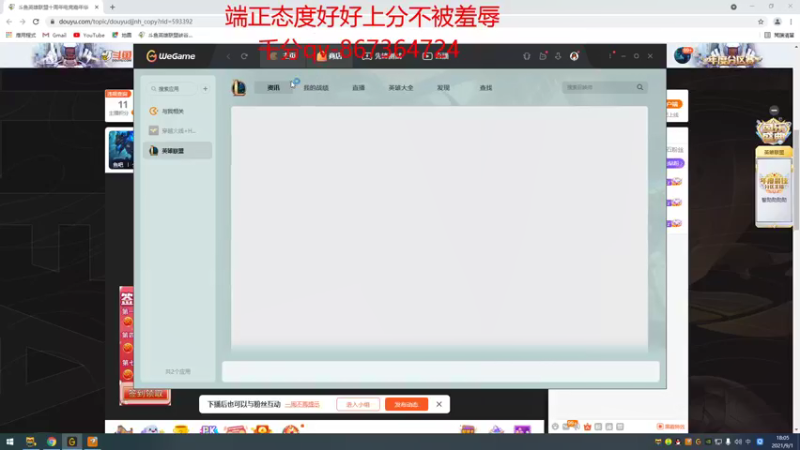Screen dimensions: 800x450
Task: Switch to the 发现 tab
Action: point(443,88)
